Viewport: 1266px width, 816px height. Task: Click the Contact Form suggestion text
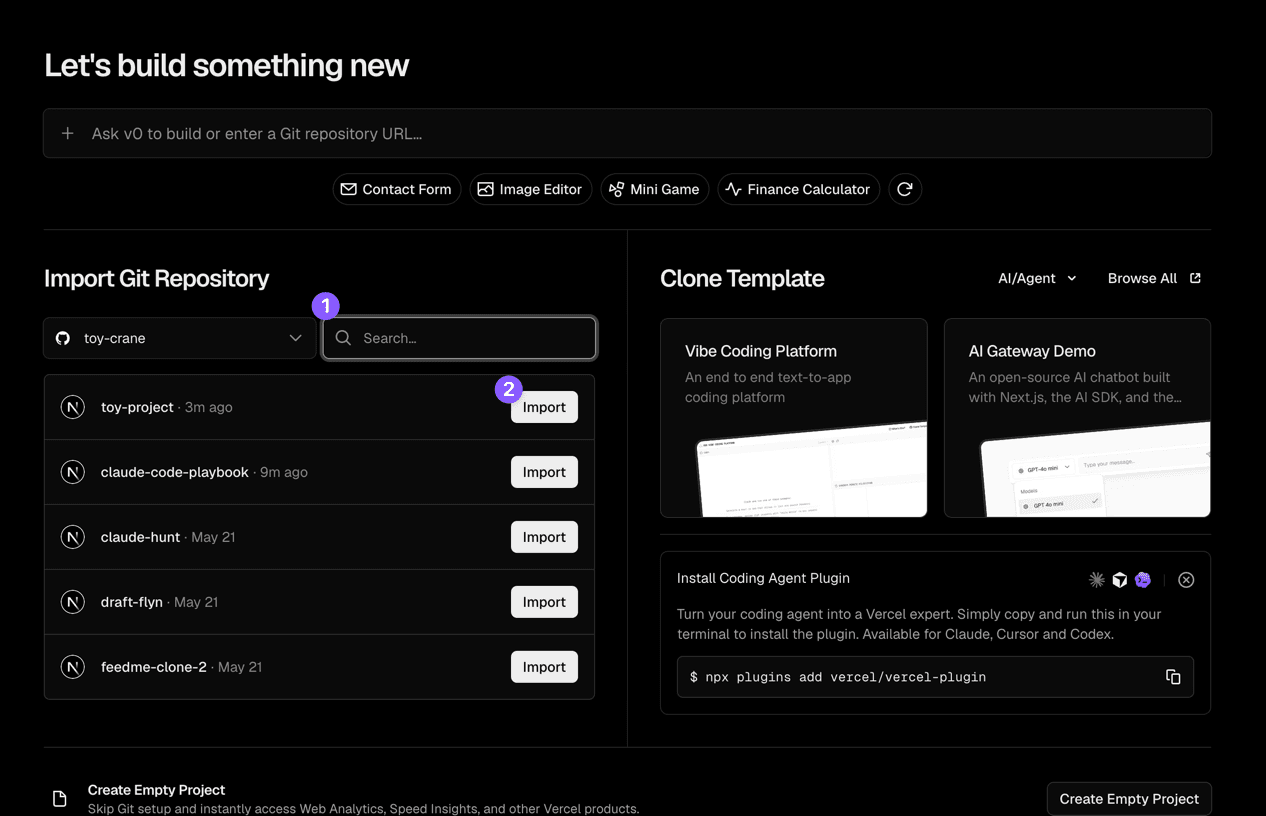[407, 189]
